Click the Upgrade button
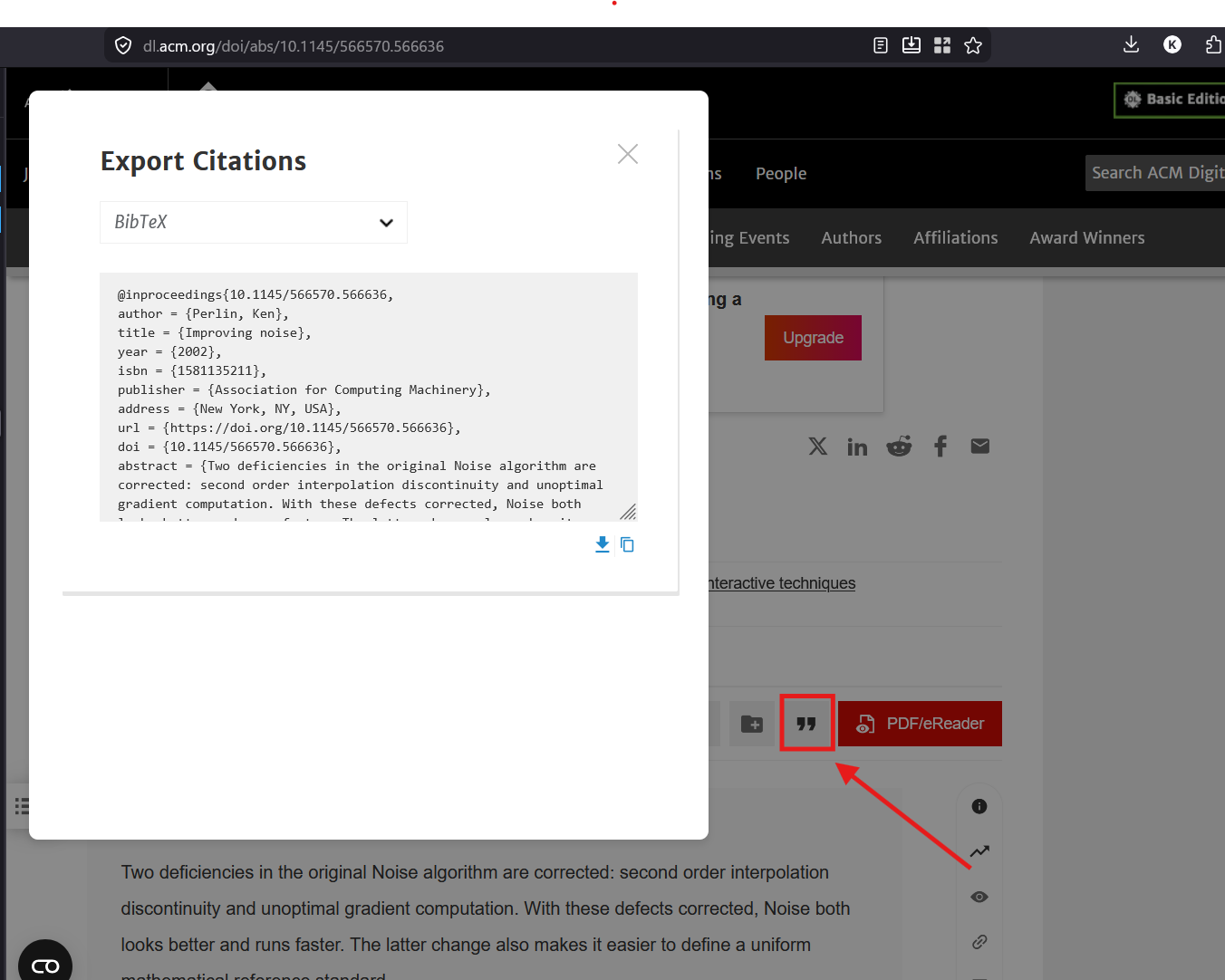 coord(813,338)
